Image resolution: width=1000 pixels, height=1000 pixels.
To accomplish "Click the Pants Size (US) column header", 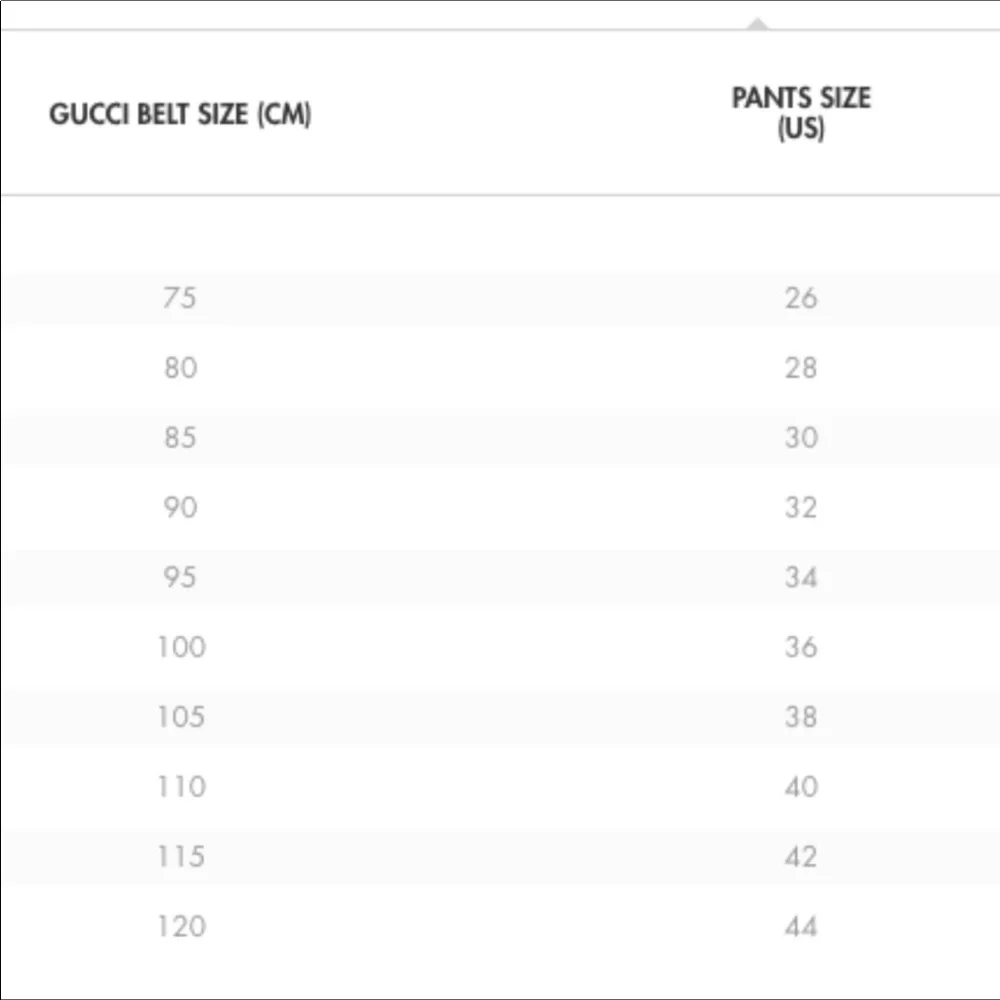I will pyautogui.click(x=801, y=113).
